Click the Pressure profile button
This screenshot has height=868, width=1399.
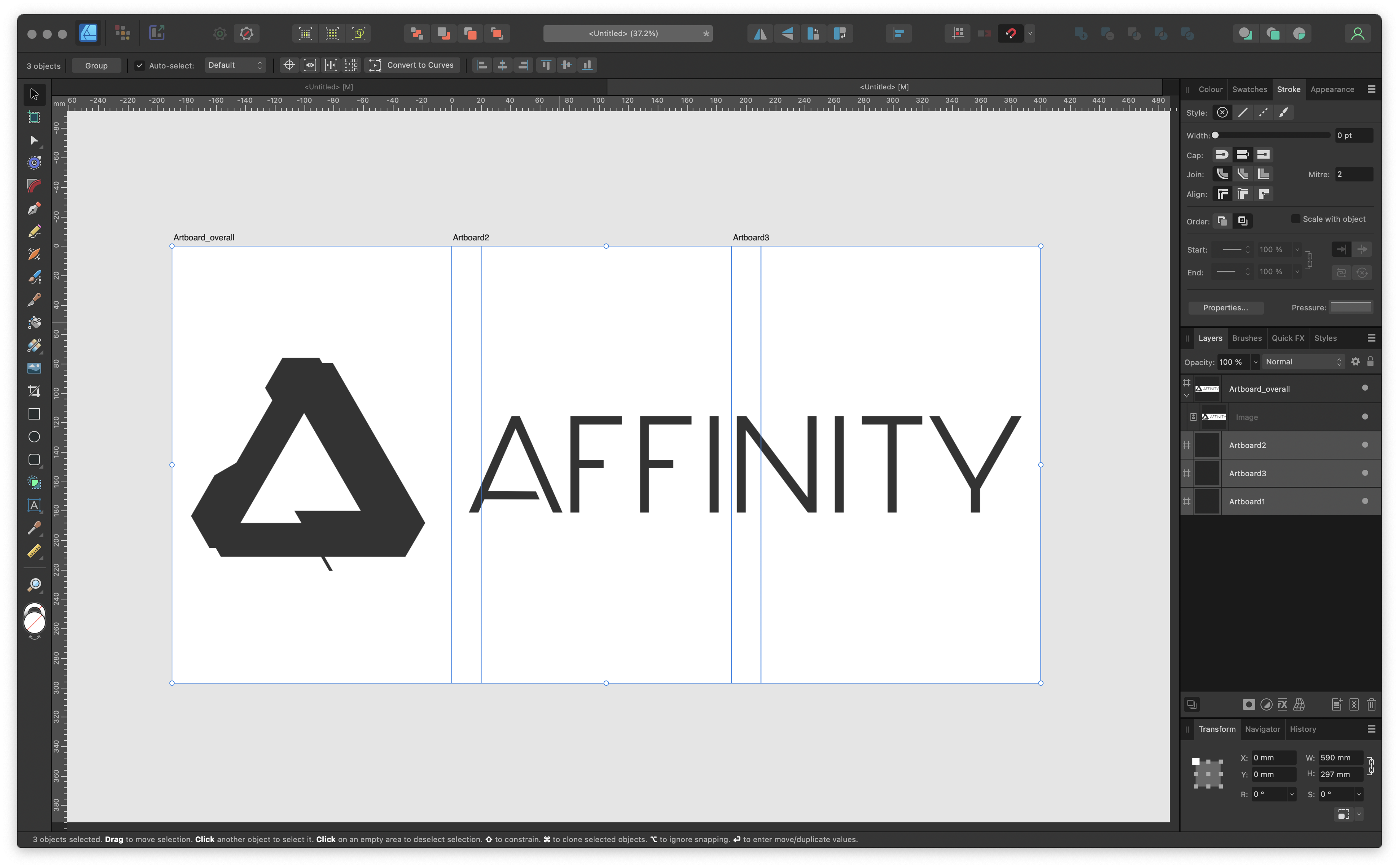coord(1351,307)
